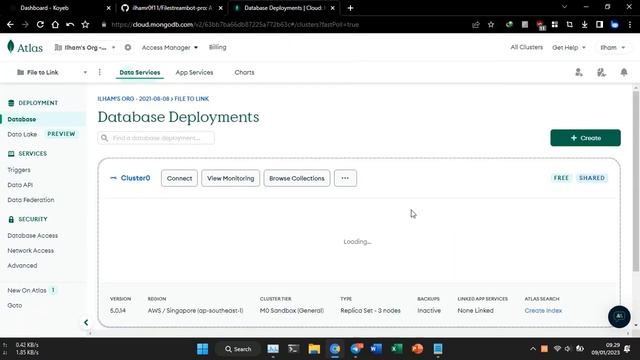The height and width of the screenshot is (360, 640).
Task: Go to browser home page icon
Action: [55, 24]
